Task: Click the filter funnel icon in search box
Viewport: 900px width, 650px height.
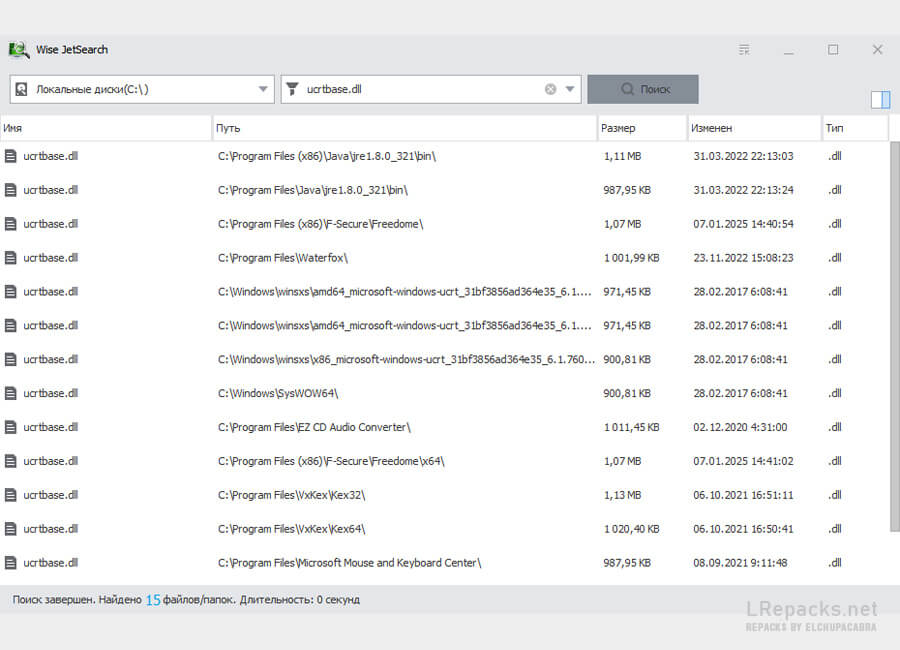Action: coord(293,89)
